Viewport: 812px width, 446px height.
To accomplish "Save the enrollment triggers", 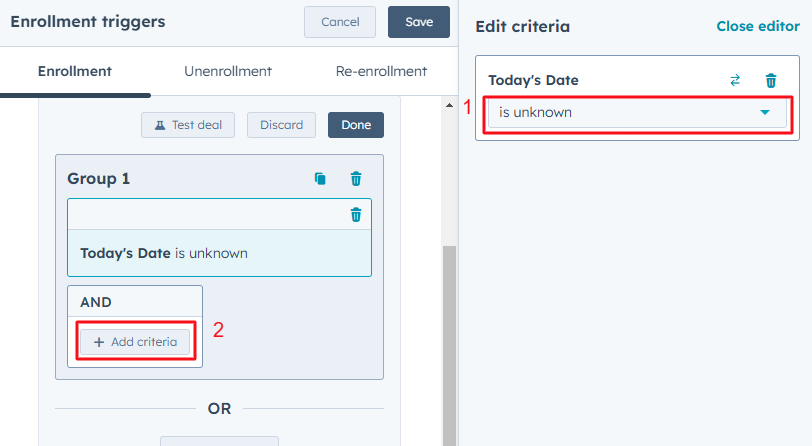I will point(419,22).
